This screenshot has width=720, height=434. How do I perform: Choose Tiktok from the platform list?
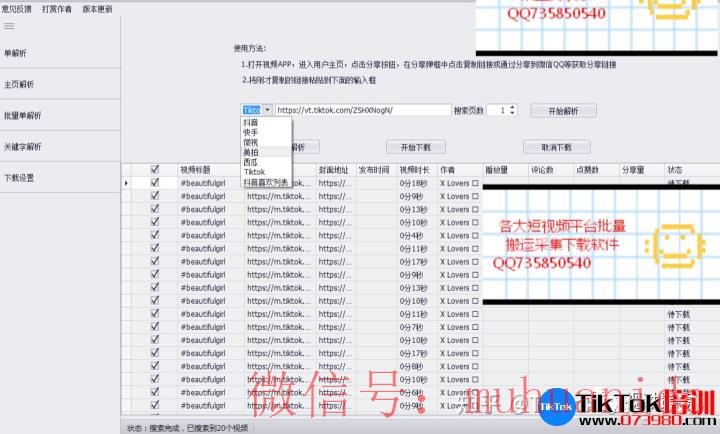pyautogui.click(x=266, y=172)
